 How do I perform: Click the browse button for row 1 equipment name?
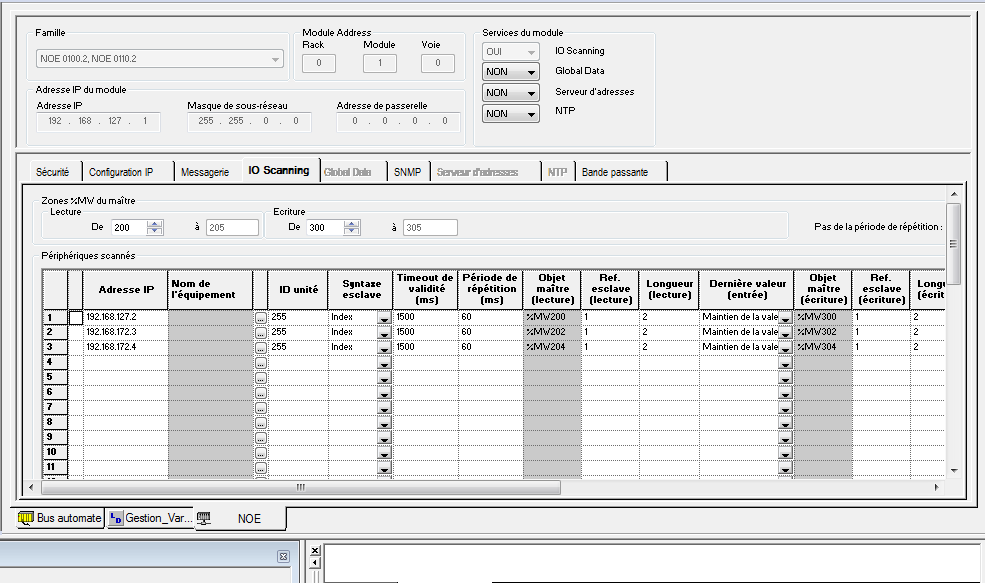click(x=260, y=318)
